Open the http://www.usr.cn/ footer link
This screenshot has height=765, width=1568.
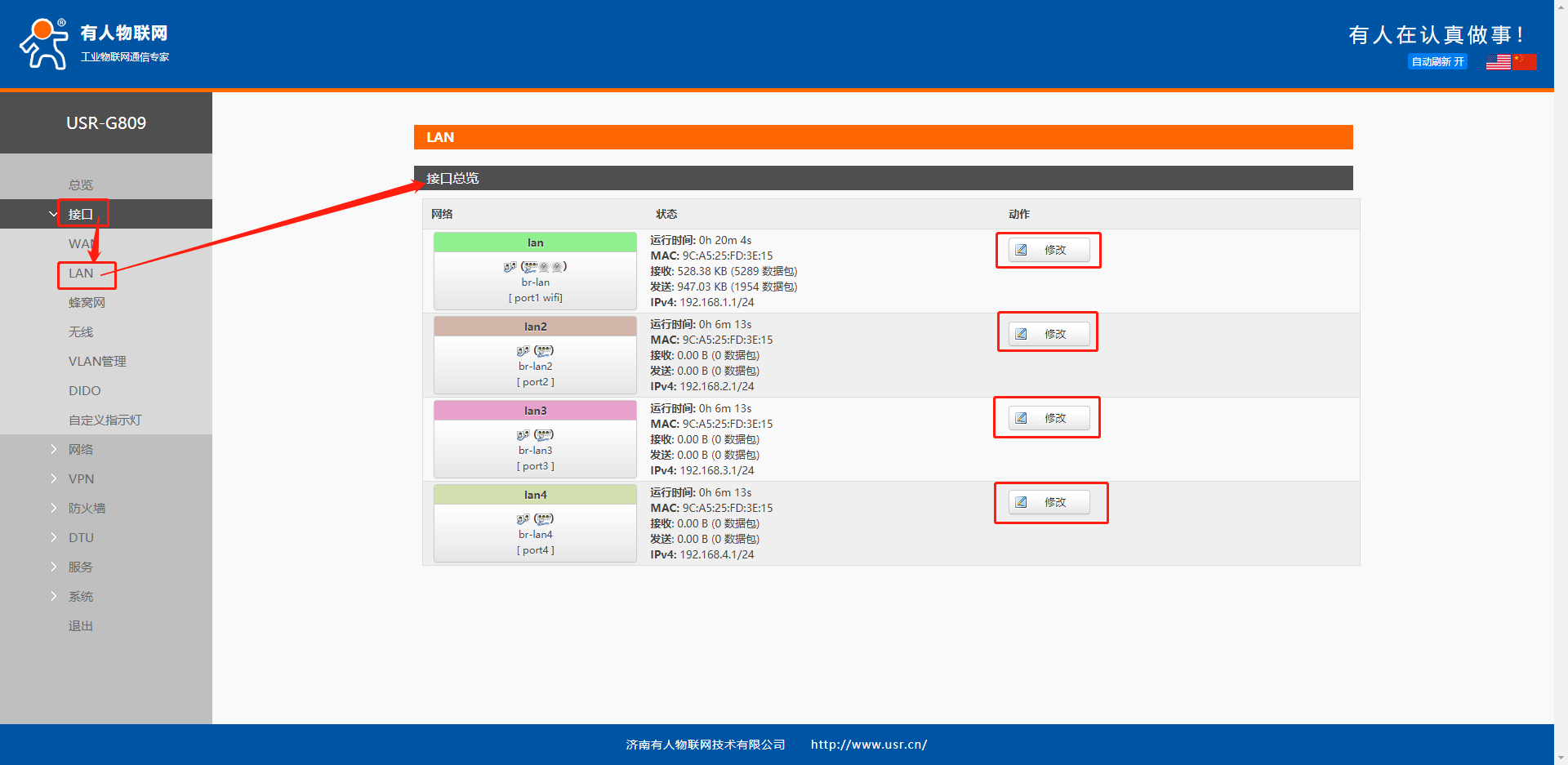[868, 745]
